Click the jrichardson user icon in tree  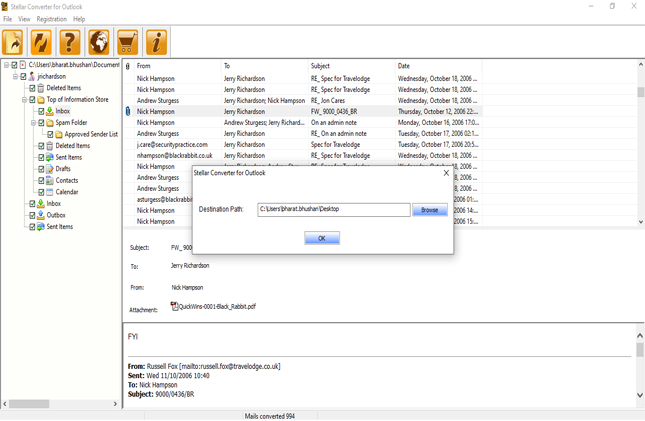click(x=32, y=76)
